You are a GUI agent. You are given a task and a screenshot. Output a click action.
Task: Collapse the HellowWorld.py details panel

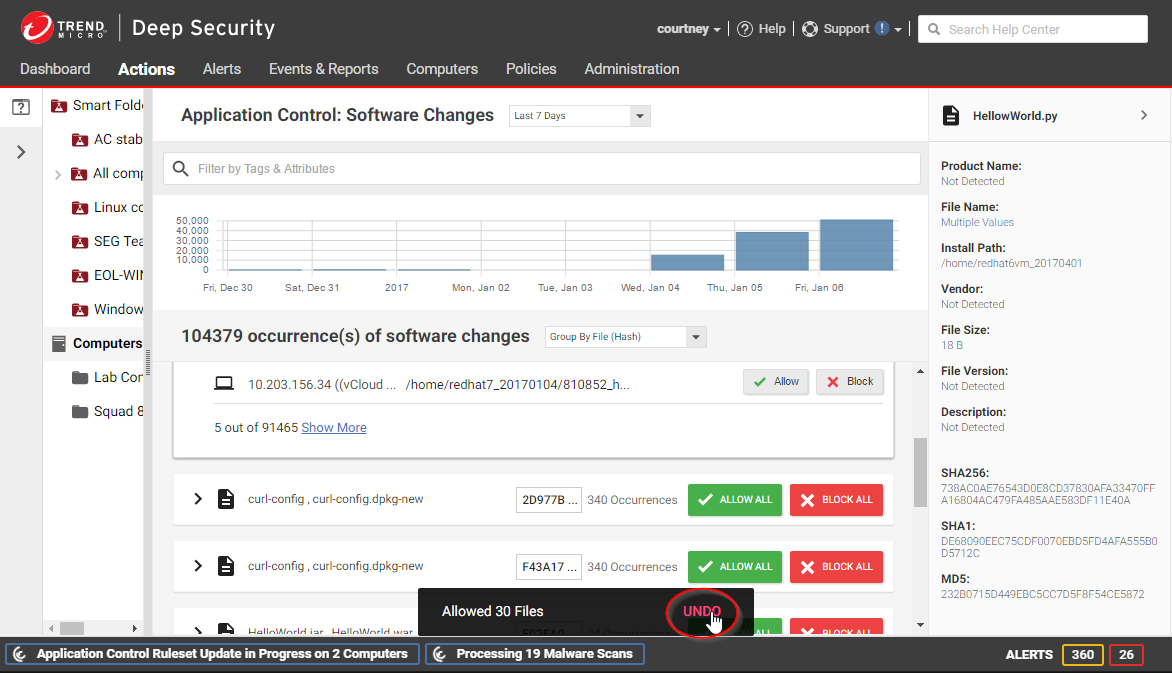point(1144,115)
